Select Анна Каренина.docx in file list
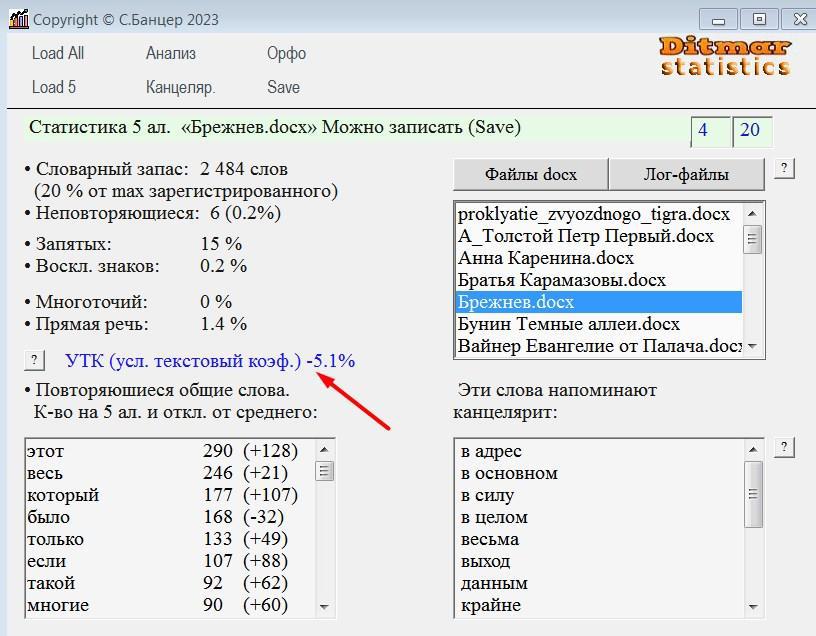The image size is (816, 636). [547, 258]
